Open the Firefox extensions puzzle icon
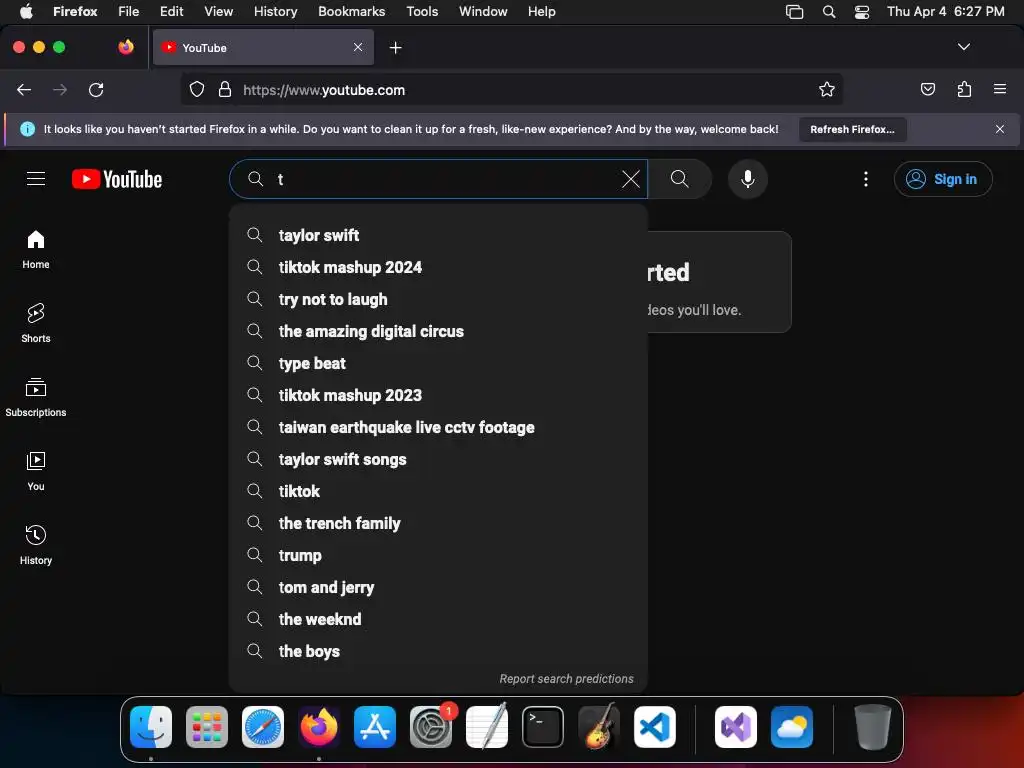1024x768 pixels. pos(964,89)
